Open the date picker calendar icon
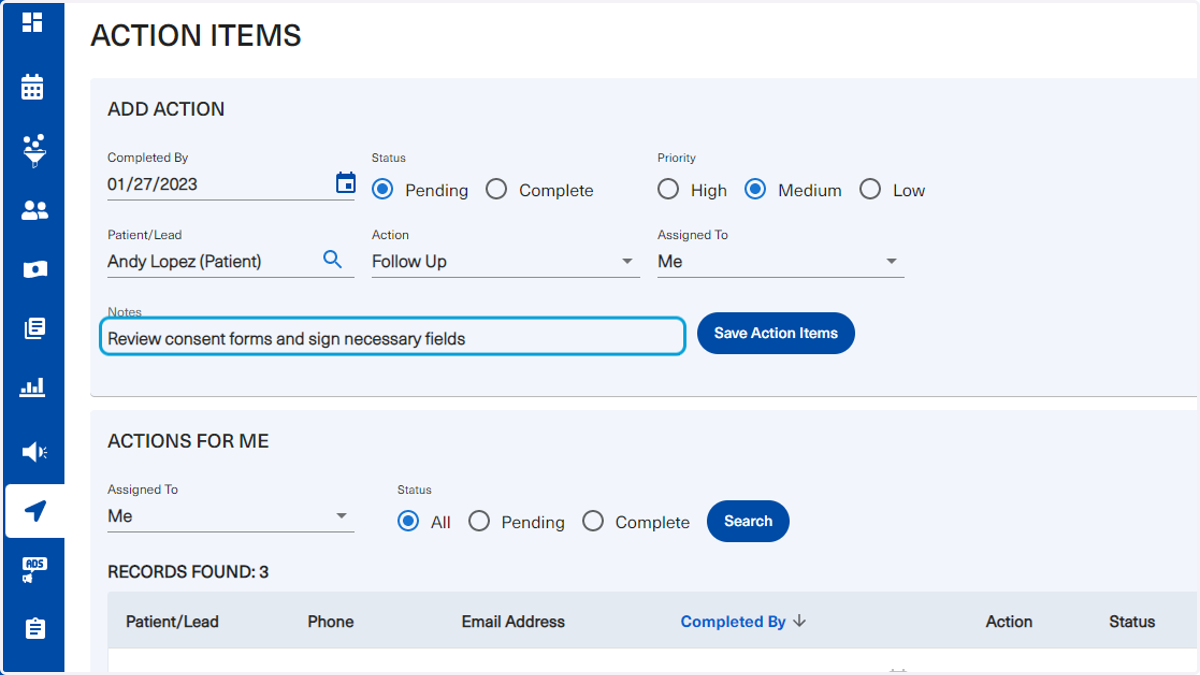This screenshot has width=1200, height=675. point(345,183)
